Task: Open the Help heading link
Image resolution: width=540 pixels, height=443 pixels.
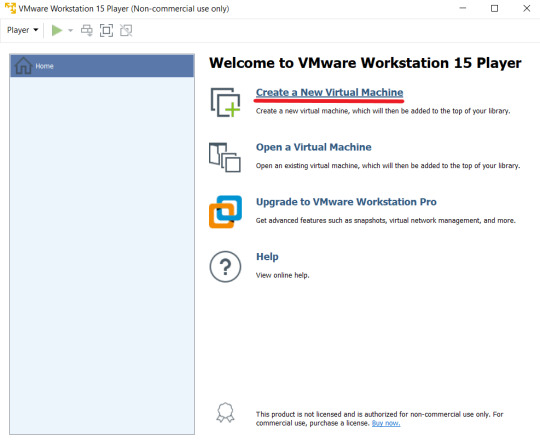Action: pyautogui.click(x=267, y=257)
